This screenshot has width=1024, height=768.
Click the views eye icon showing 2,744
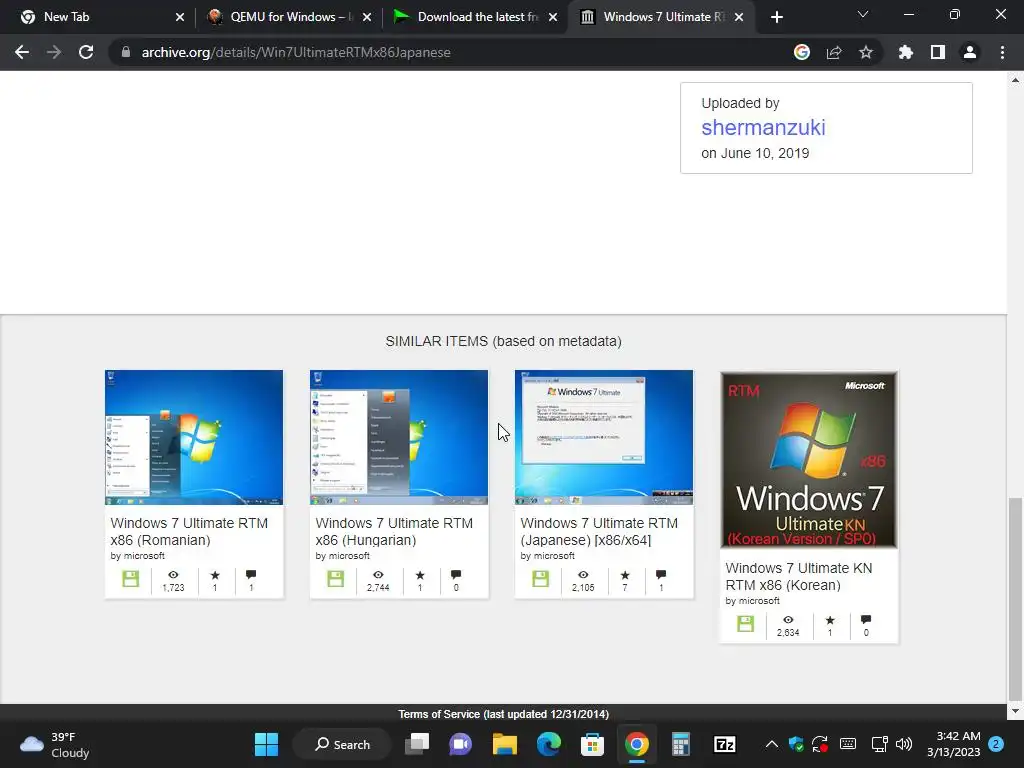(x=378, y=575)
